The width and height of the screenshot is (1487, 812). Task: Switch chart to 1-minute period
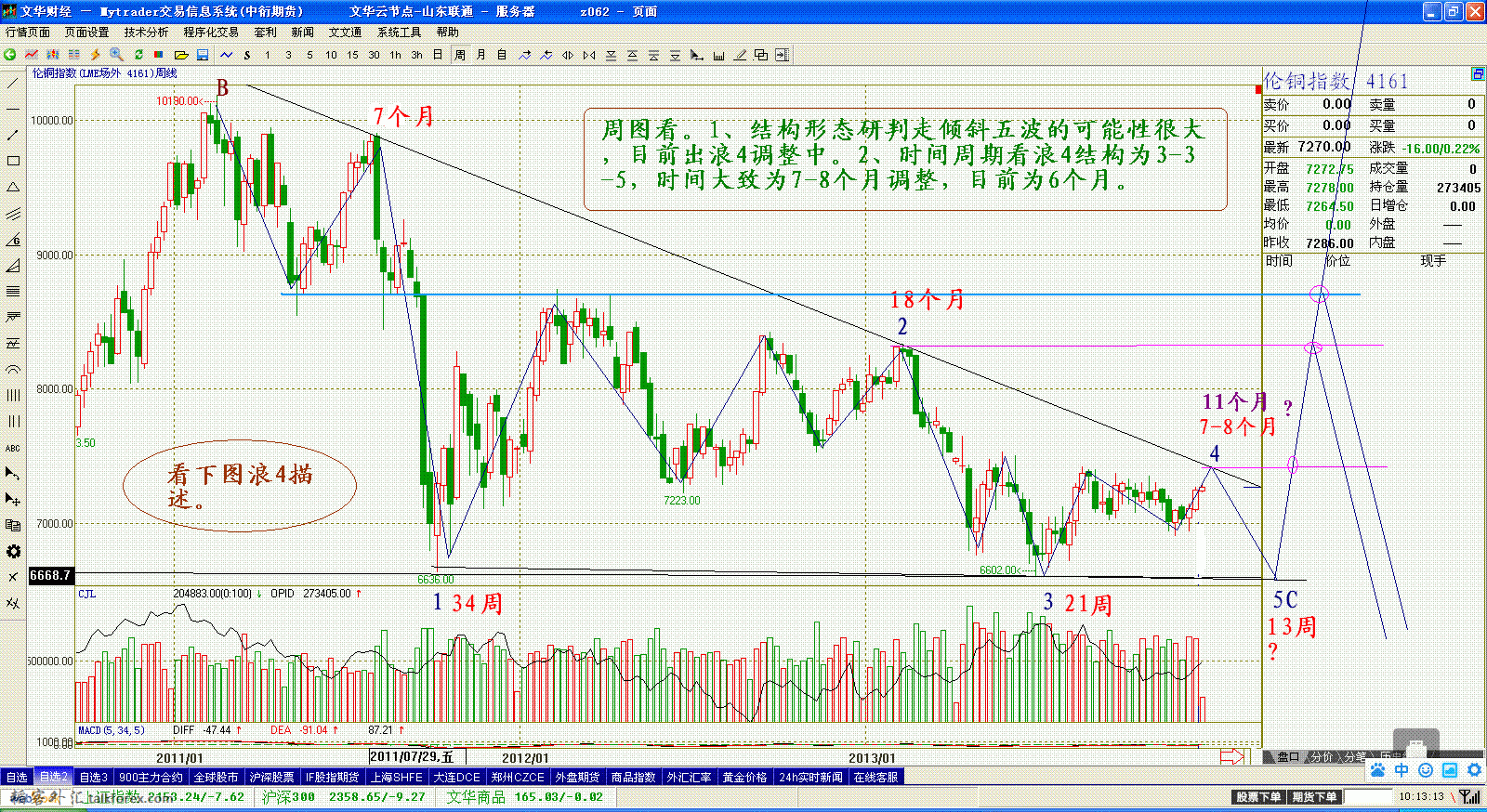tap(268, 55)
